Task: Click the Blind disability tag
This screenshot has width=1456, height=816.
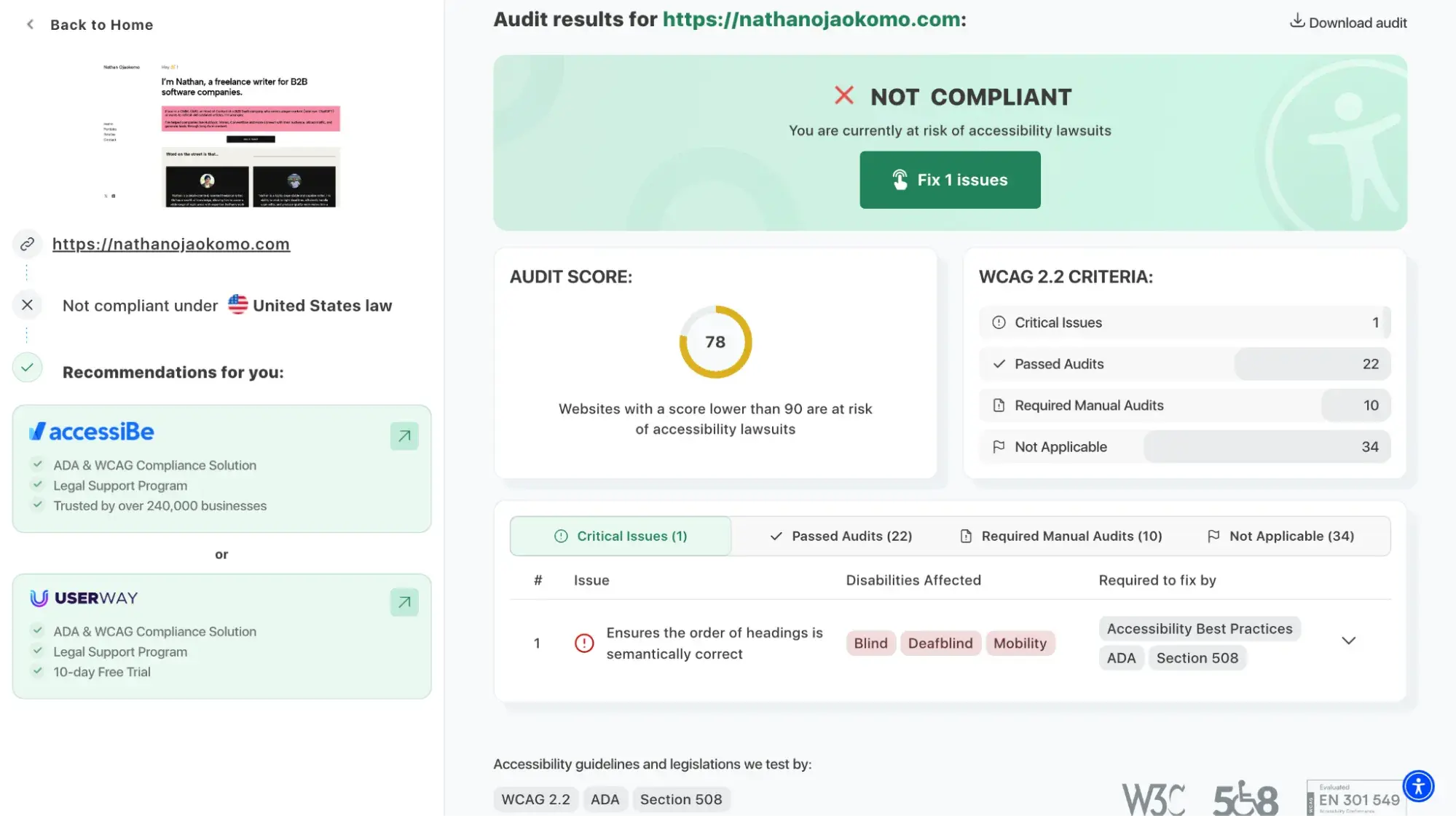Action: (870, 643)
